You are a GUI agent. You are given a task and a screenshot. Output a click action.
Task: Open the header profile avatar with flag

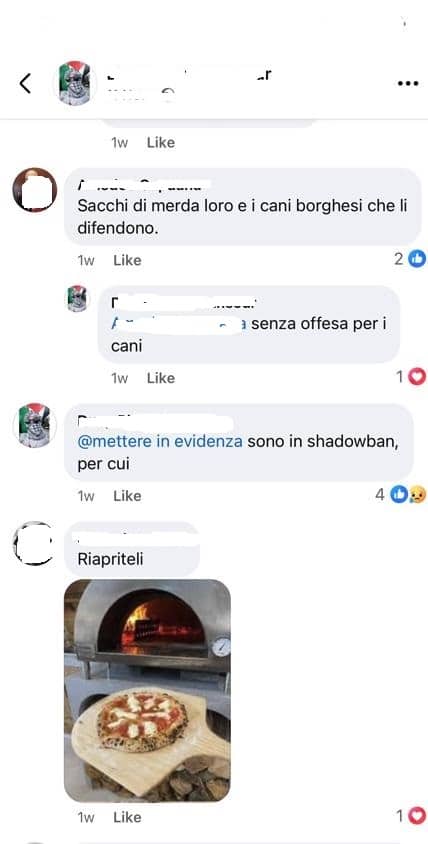[x=75, y=83]
